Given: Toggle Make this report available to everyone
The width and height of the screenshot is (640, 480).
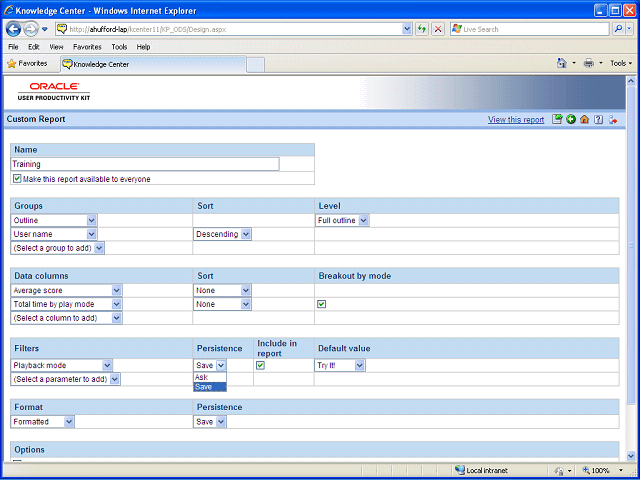Looking at the screenshot, I should pos(17,179).
